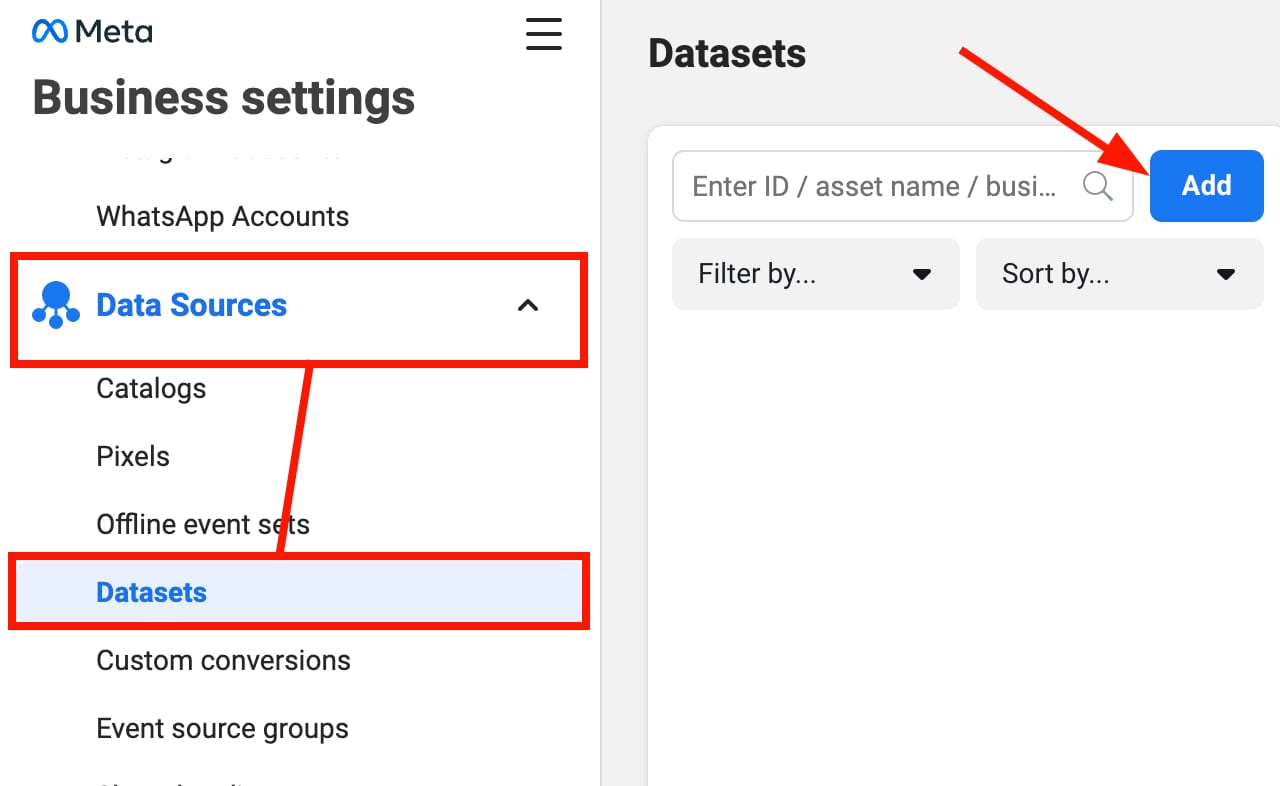
Task: Click the Meta logo
Action: pyautogui.click(x=91, y=31)
